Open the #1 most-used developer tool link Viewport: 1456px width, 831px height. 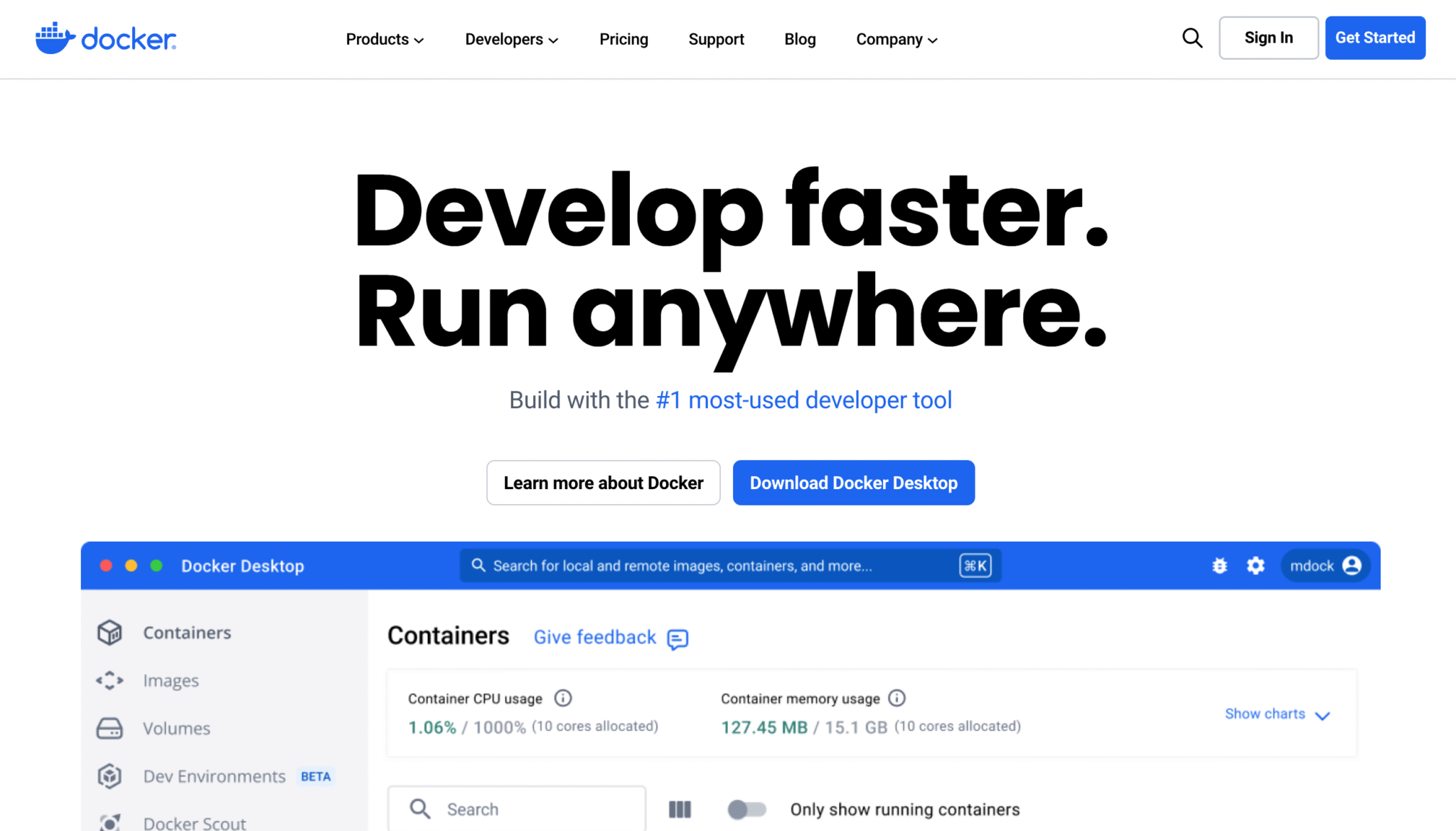tap(803, 400)
